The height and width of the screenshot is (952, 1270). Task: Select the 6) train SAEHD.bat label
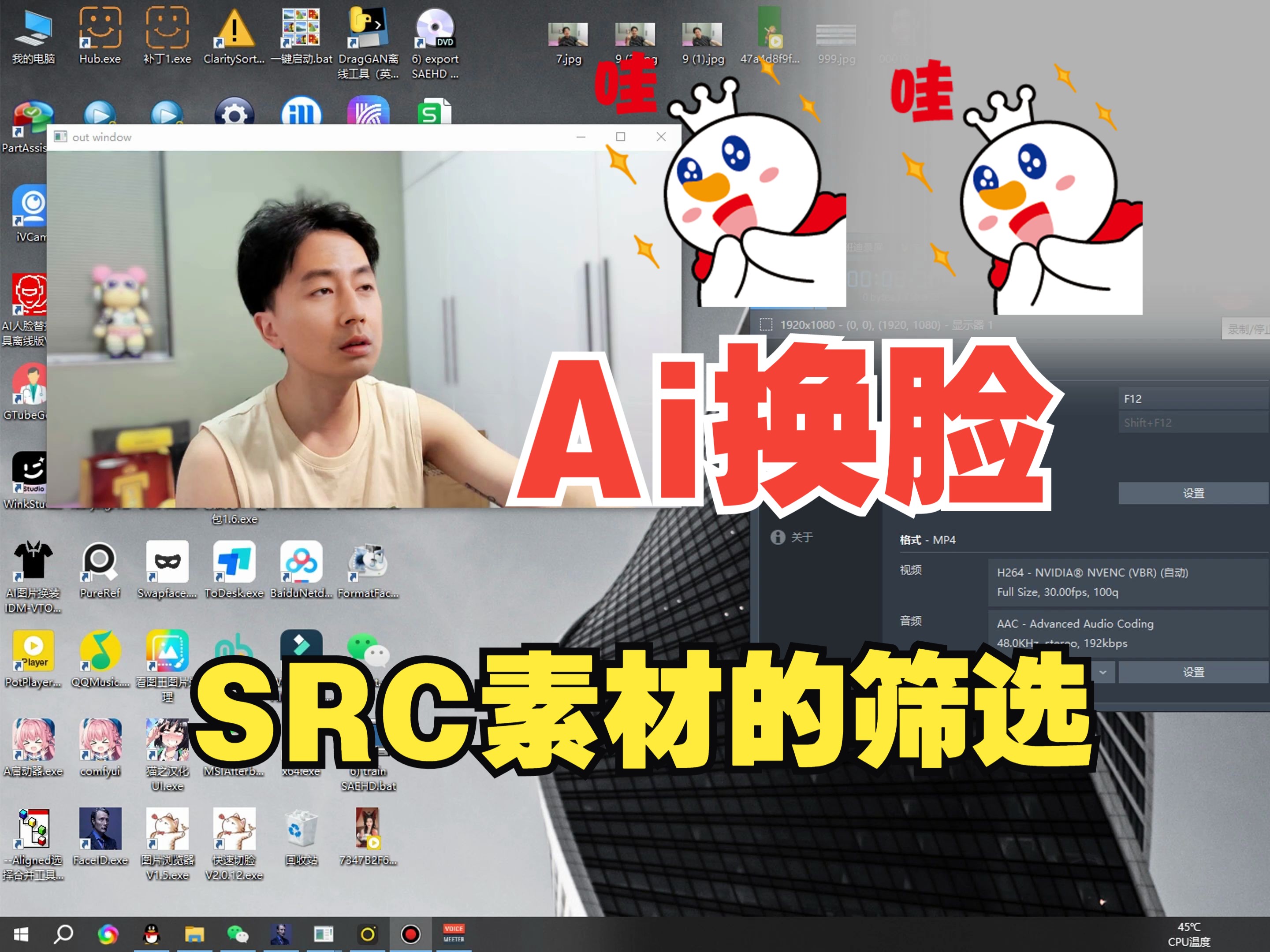click(368, 779)
